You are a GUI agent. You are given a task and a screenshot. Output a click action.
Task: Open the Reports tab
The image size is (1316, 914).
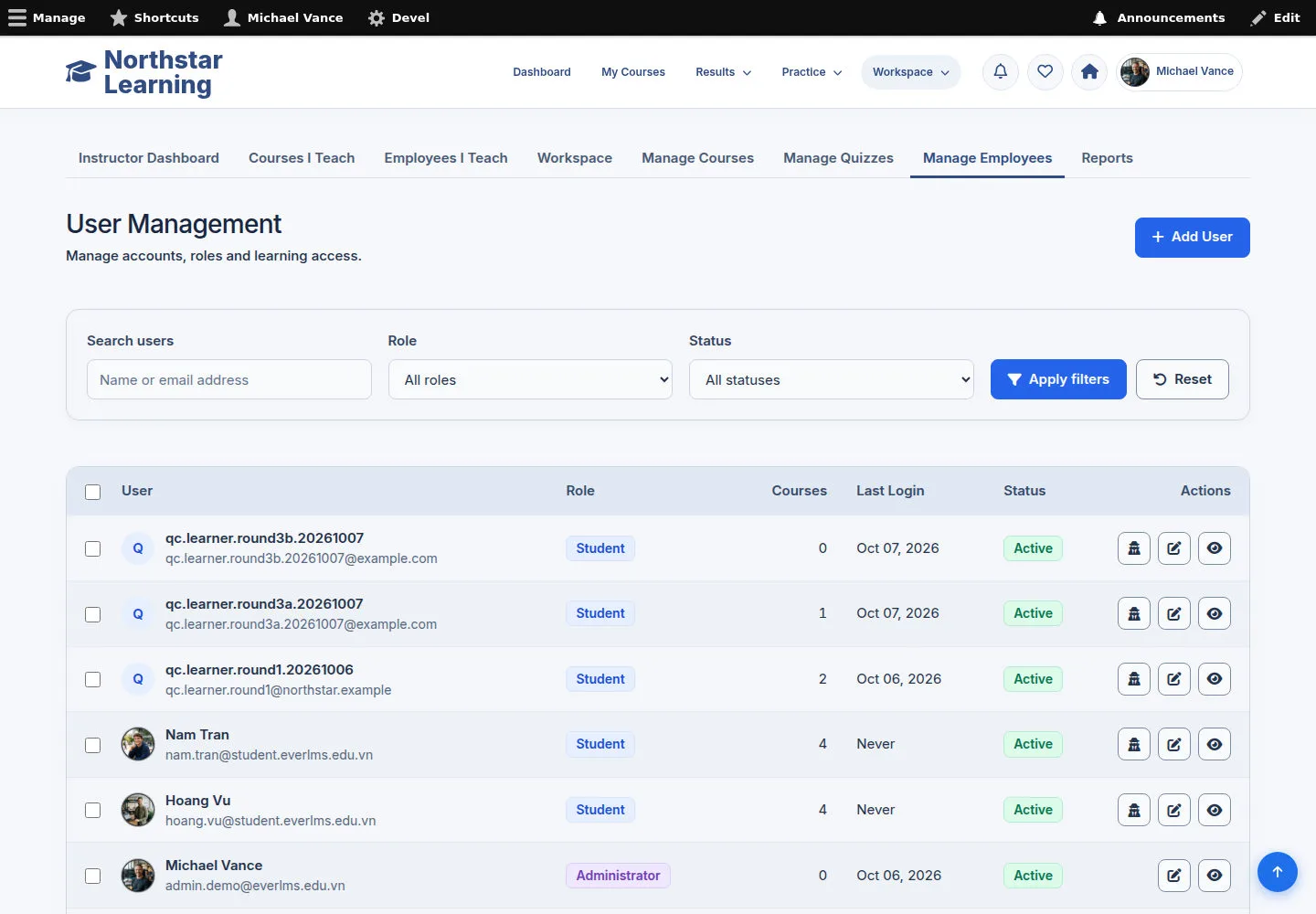click(1107, 158)
